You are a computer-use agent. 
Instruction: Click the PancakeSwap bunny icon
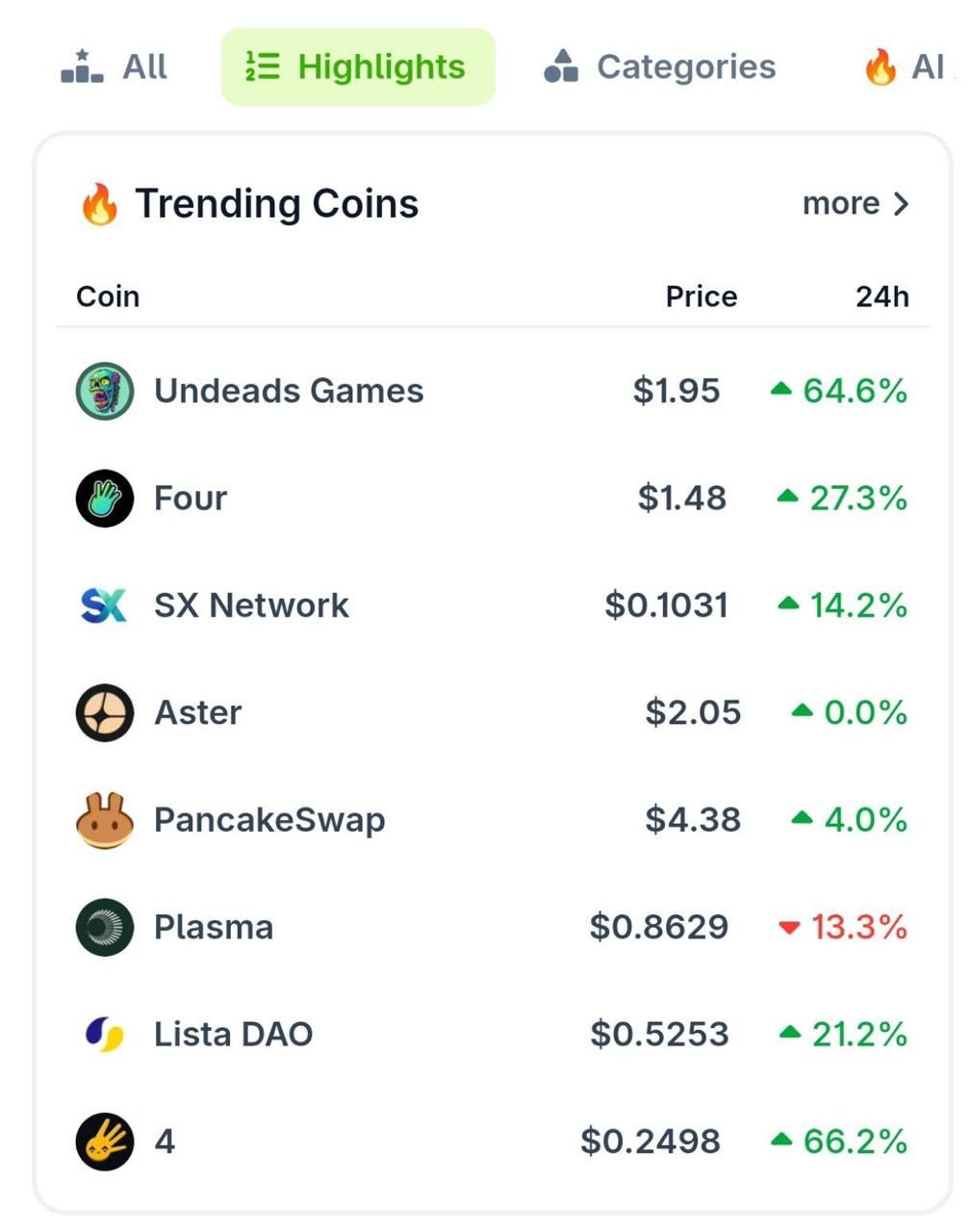coord(104,820)
